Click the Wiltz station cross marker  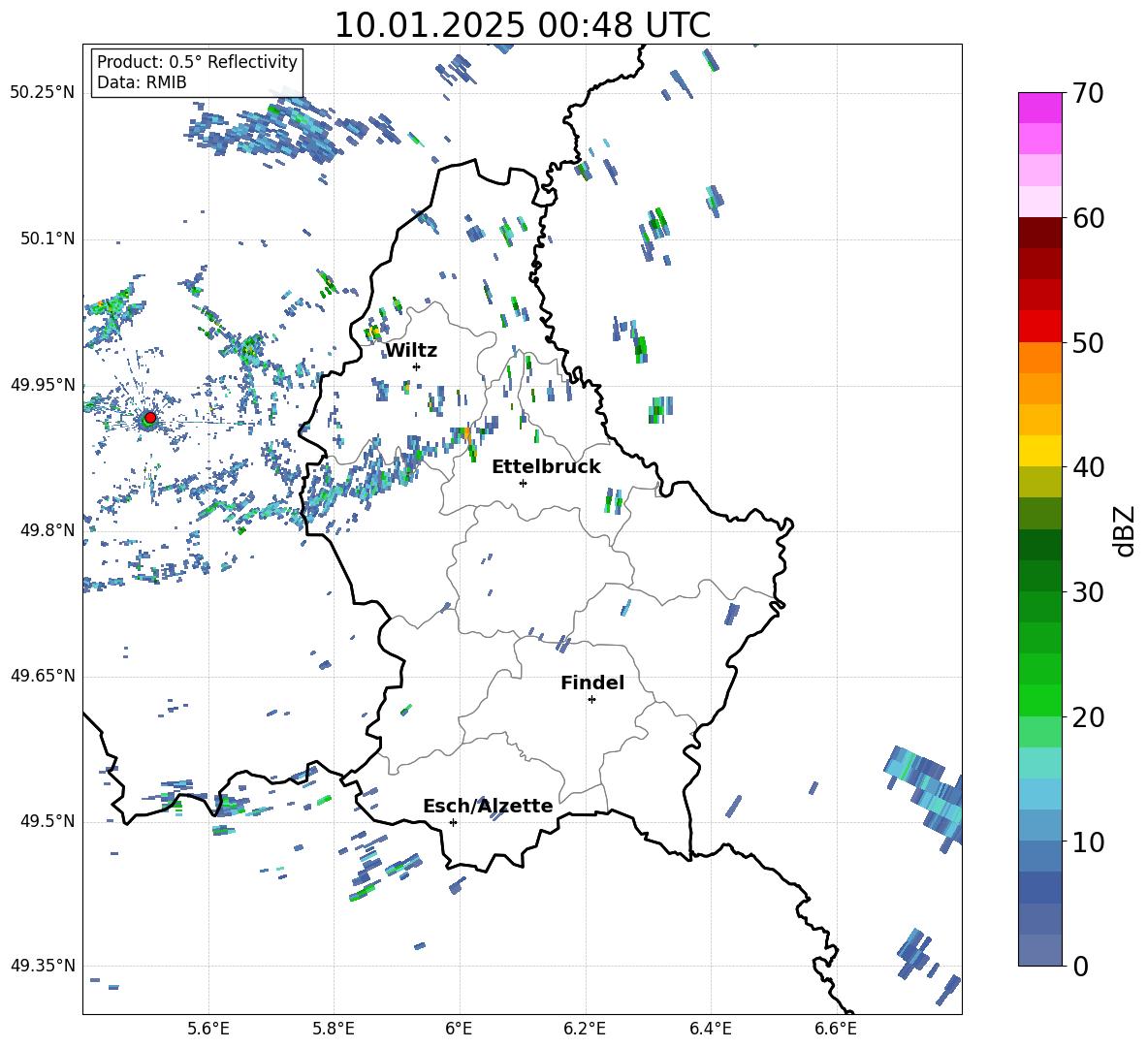tap(416, 366)
